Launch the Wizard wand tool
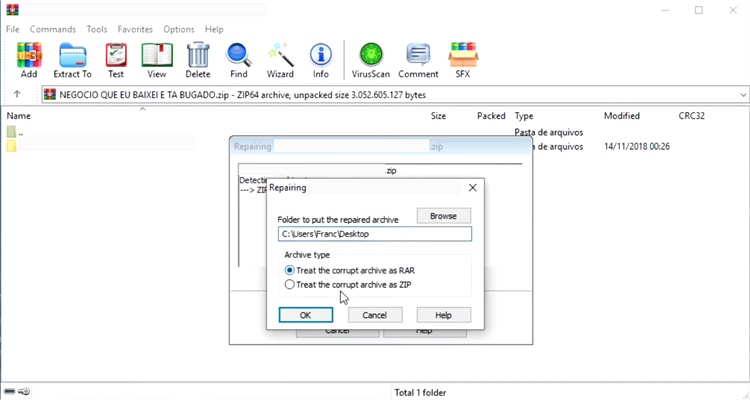 [x=280, y=60]
